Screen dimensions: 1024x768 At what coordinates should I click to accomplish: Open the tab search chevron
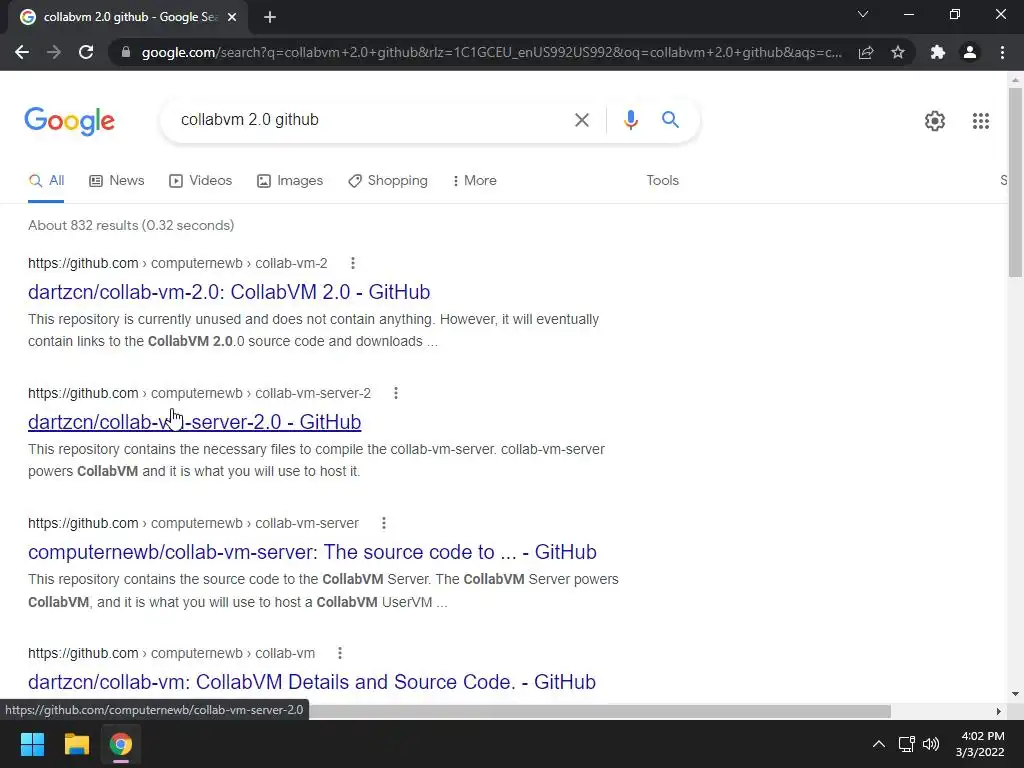pos(863,14)
